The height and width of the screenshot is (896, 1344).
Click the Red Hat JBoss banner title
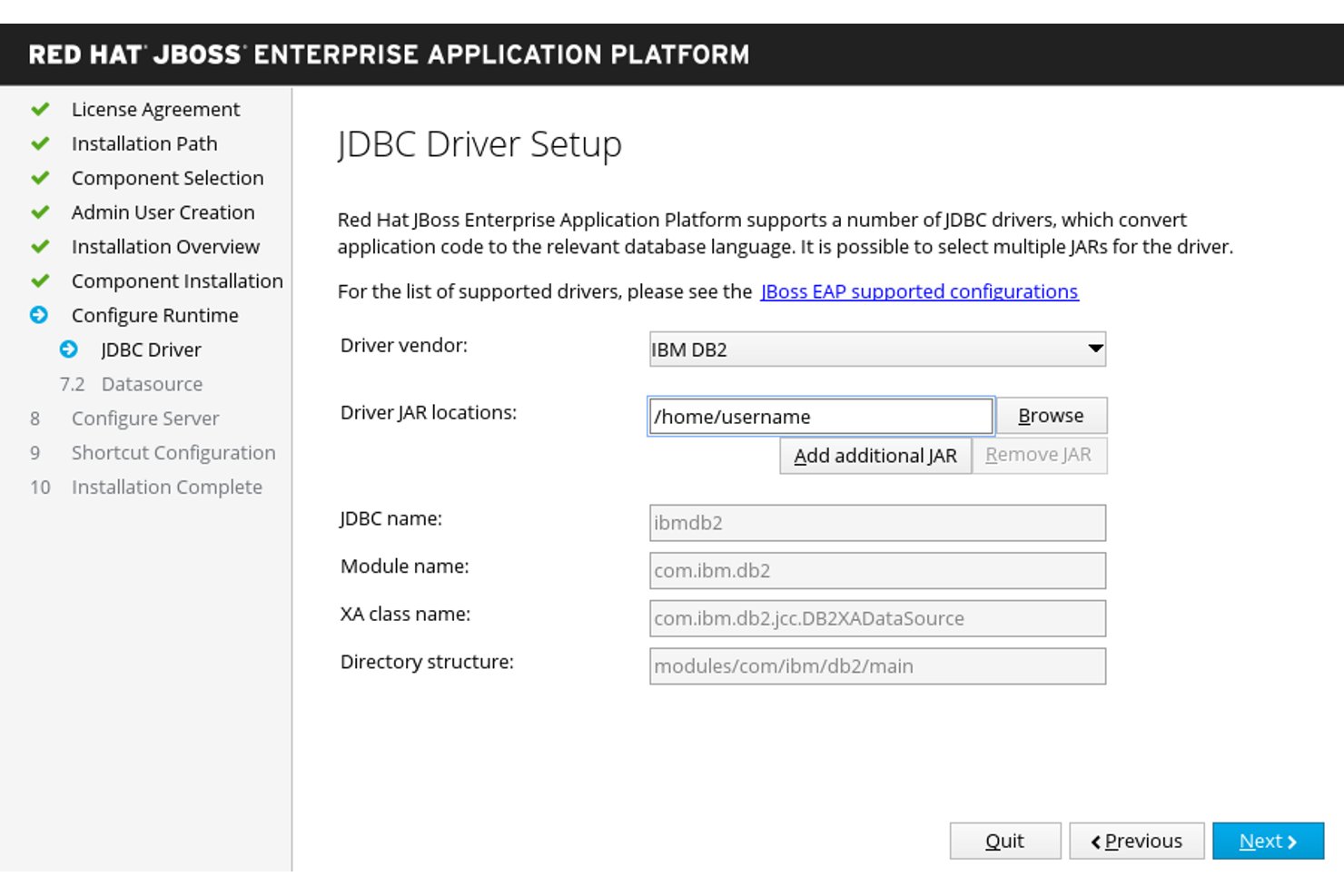(x=389, y=54)
